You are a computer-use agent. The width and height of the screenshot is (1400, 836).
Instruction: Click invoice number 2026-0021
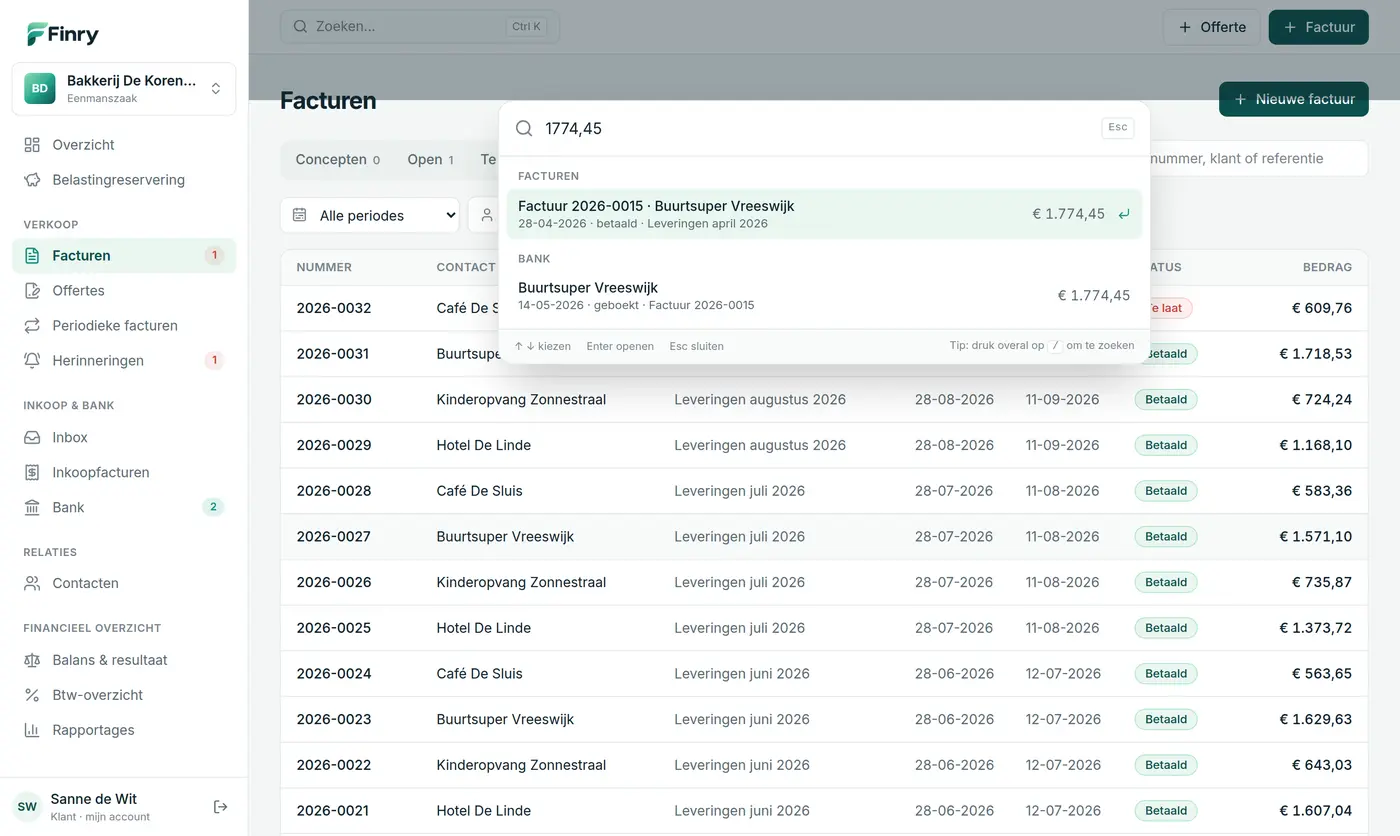(x=334, y=811)
